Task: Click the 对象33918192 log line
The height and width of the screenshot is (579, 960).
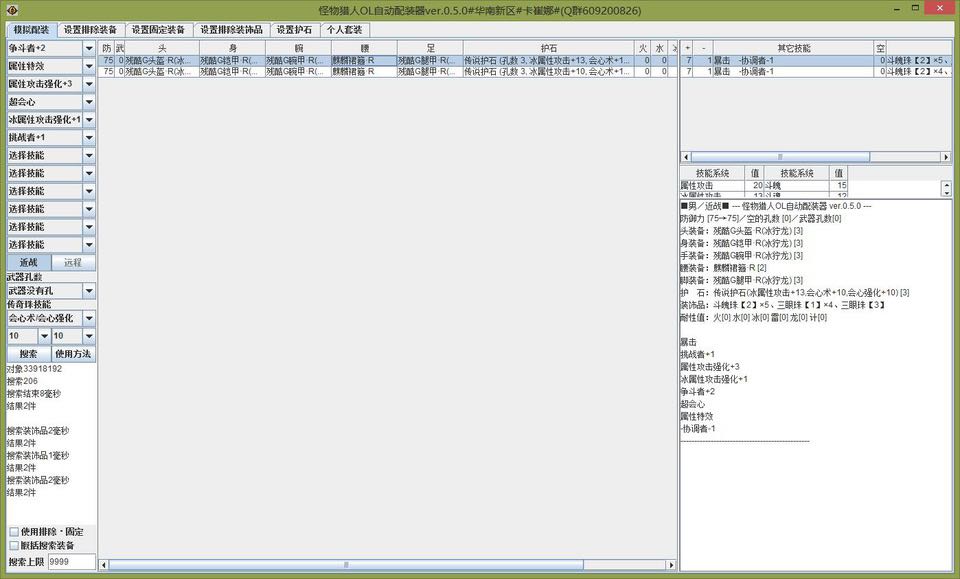Action: coord(34,369)
